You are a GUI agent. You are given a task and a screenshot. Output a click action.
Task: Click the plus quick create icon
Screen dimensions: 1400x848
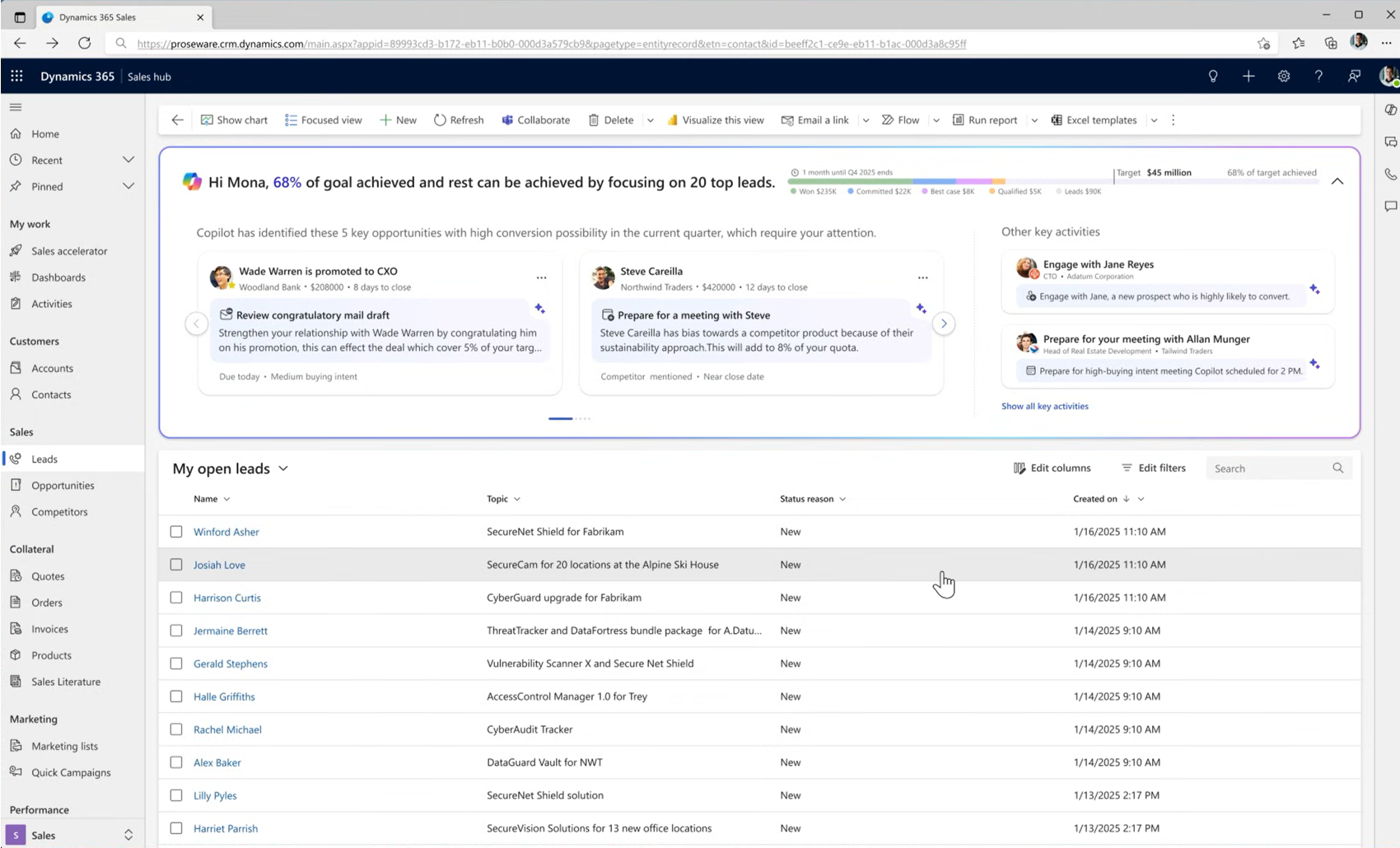pyautogui.click(x=1248, y=76)
